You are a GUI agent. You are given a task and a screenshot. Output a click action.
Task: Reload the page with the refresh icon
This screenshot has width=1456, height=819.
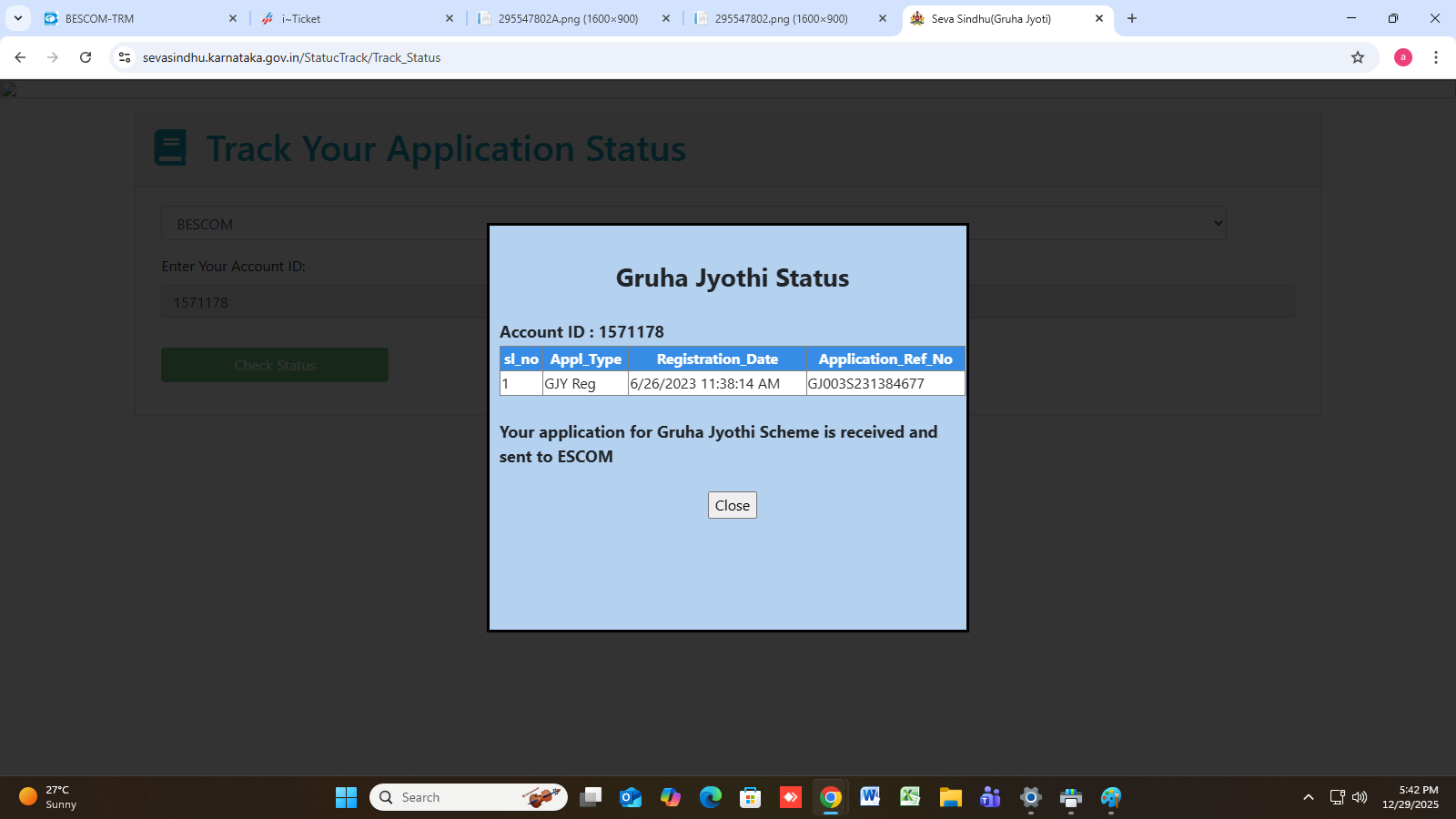[86, 57]
